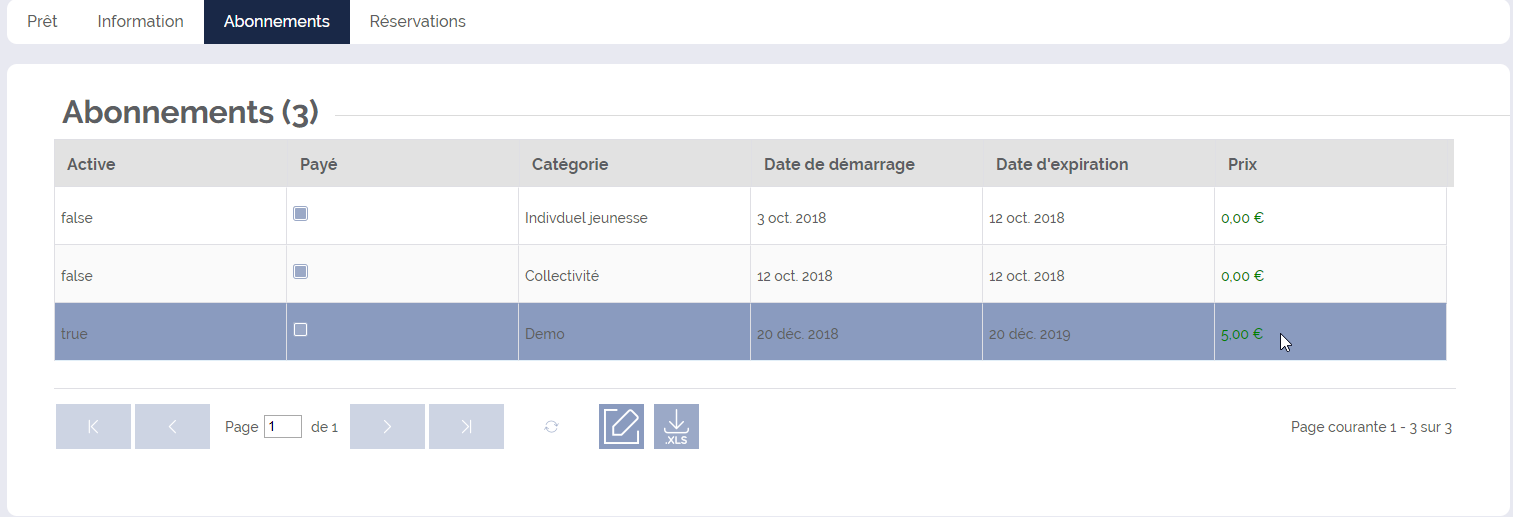Image resolution: width=1513 pixels, height=517 pixels.
Task: Refresh the Abonnements table
Action: click(551, 427)
